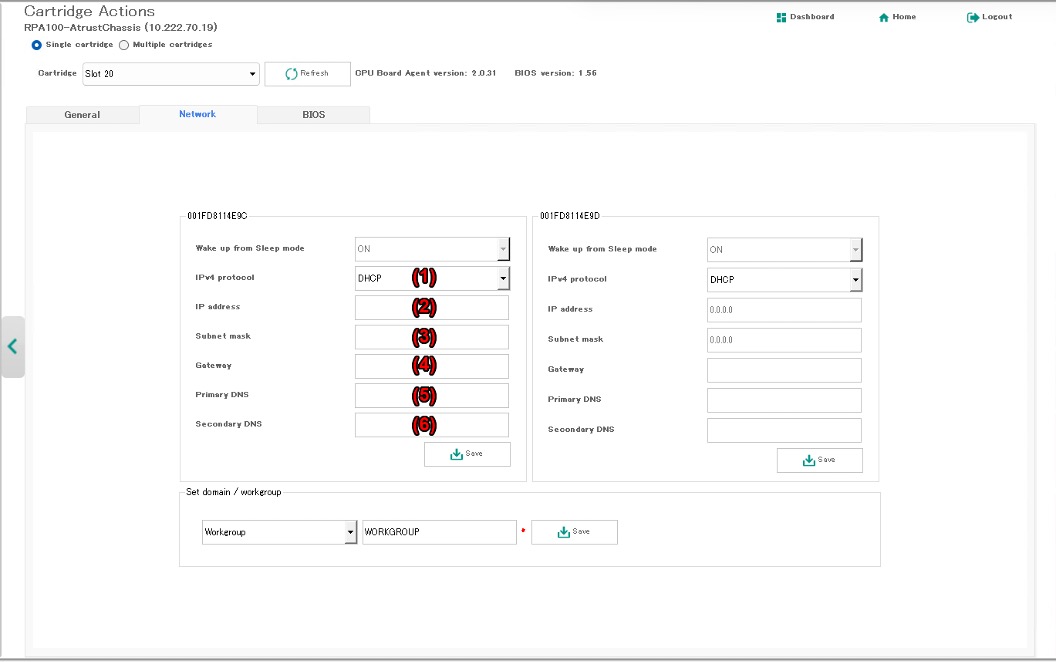The height and width of the screenshot is (662, 1056).
Task: Click the WORKGROUP name text field
Action: click(x=439, y=532)
